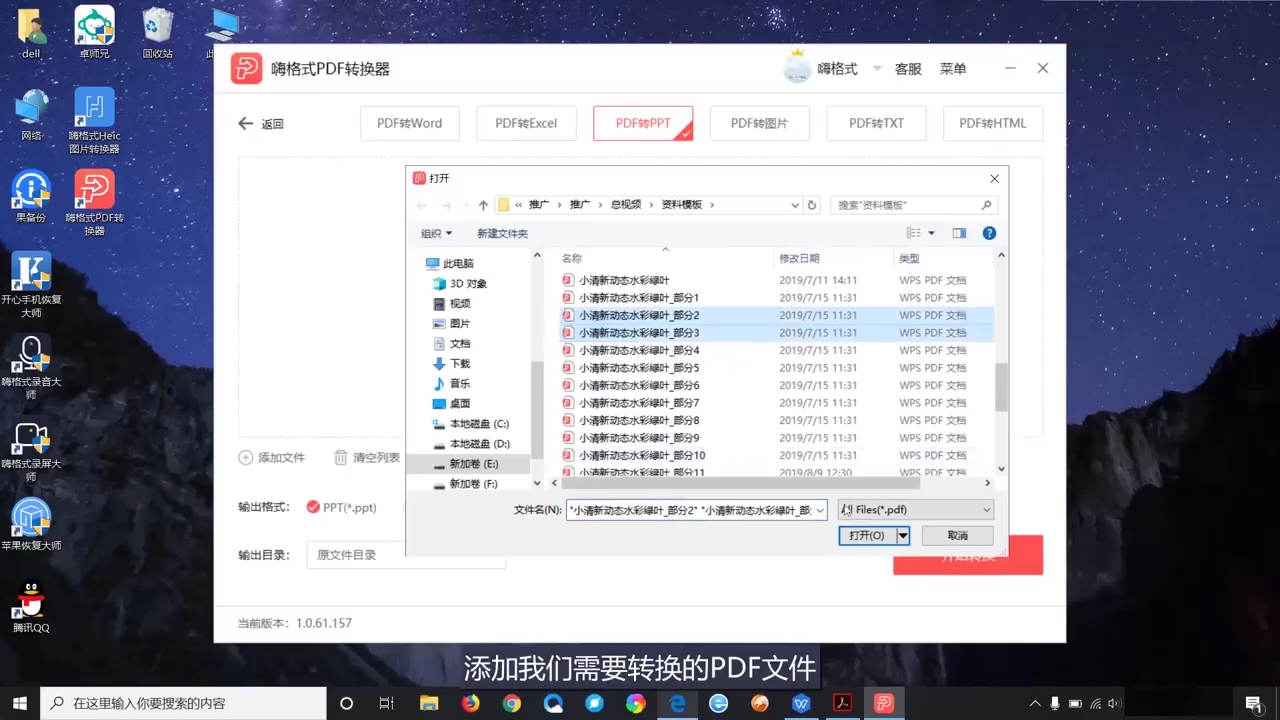This screenshot has width=1280, height=720.
Task: Expand recent locations chevron in dialog navigation
Action: pyautogui.click(x=464, y=205)
